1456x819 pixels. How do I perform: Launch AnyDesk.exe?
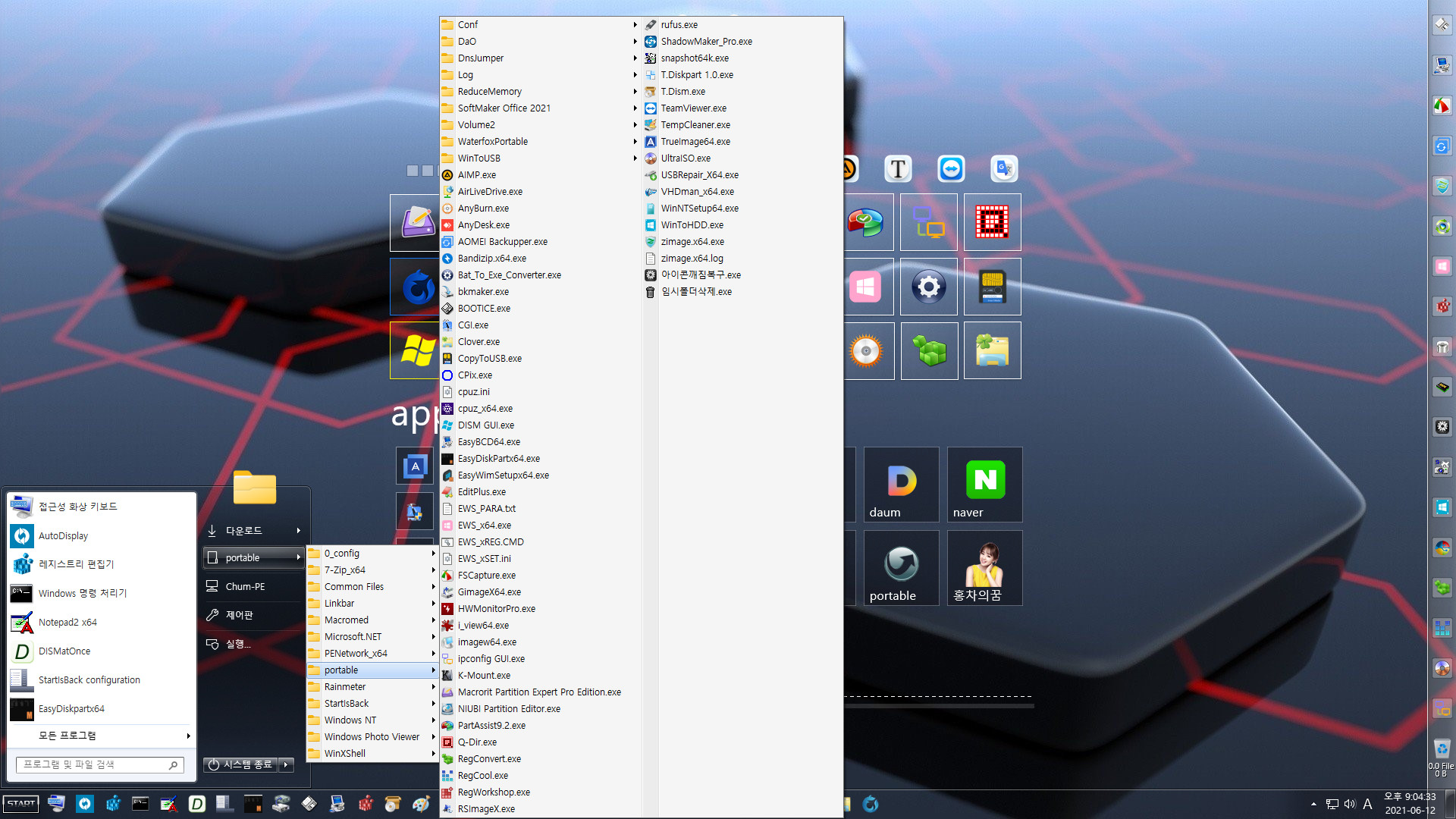click(x=540, y=225)
